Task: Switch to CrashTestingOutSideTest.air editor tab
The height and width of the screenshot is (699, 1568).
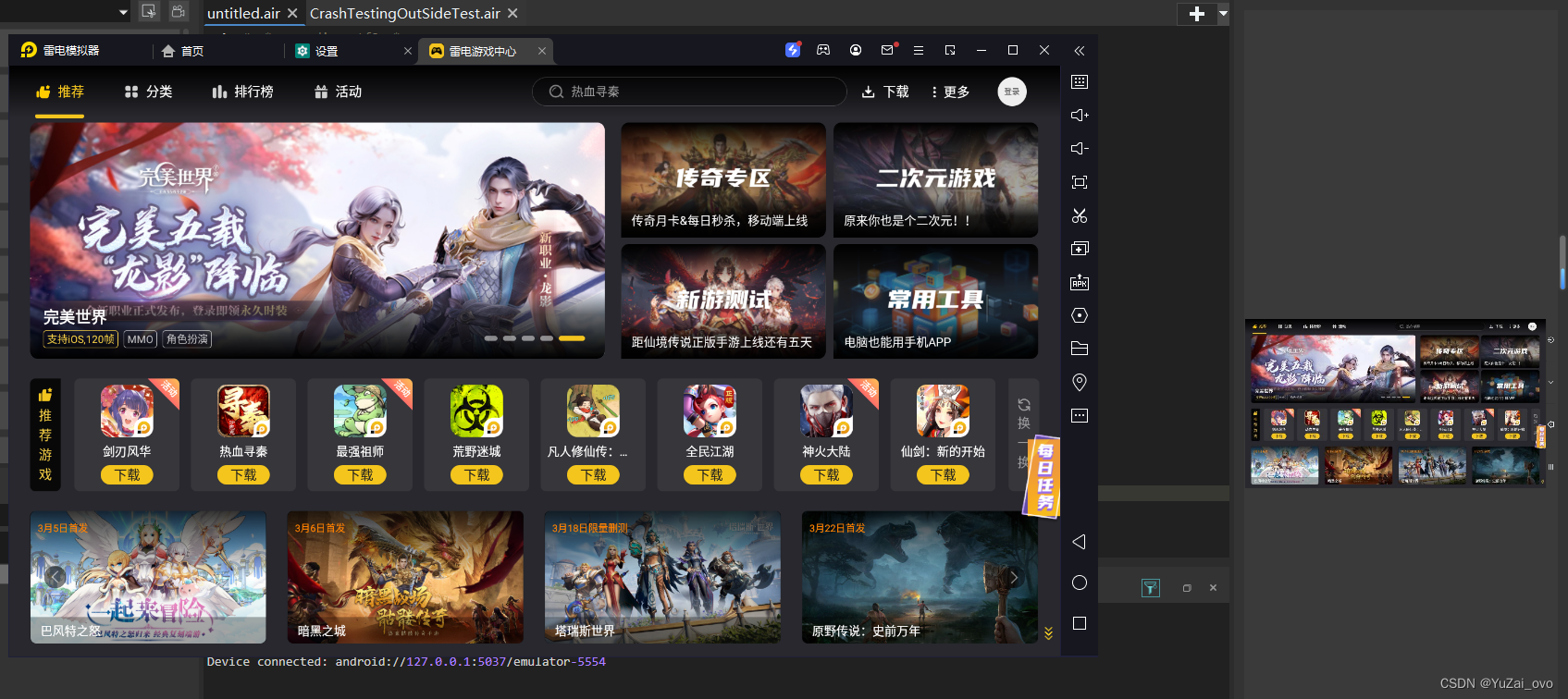Action: pos(404,13)
